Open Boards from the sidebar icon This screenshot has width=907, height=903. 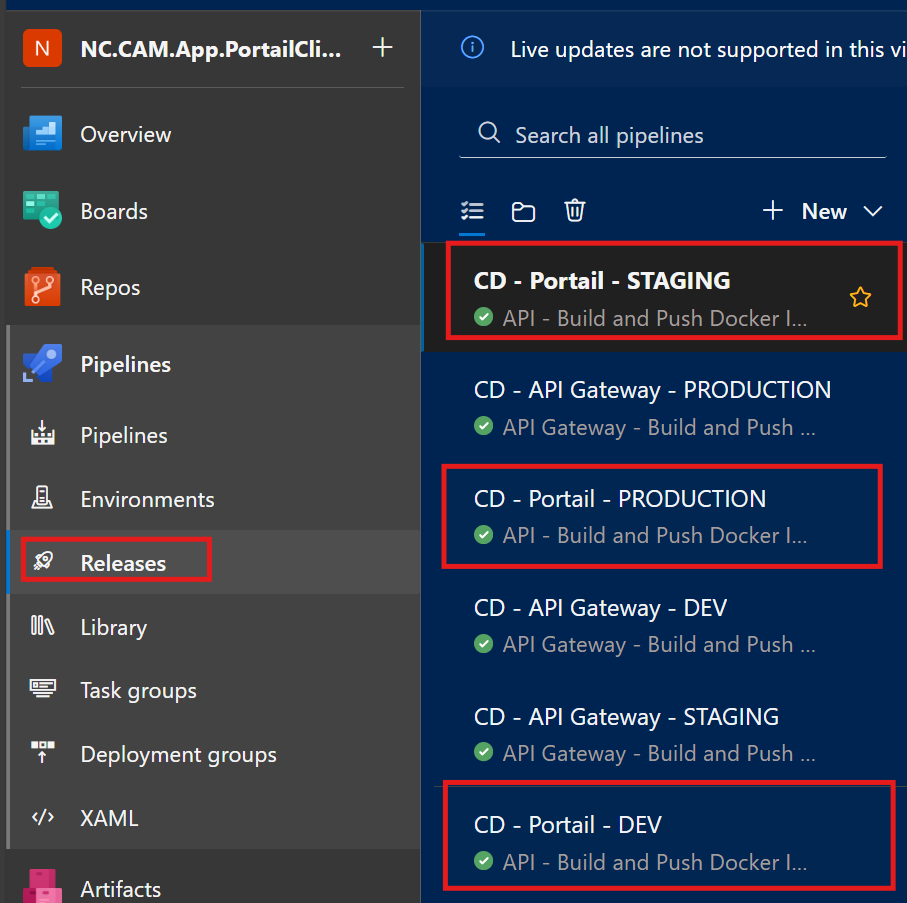click(43, 211)
